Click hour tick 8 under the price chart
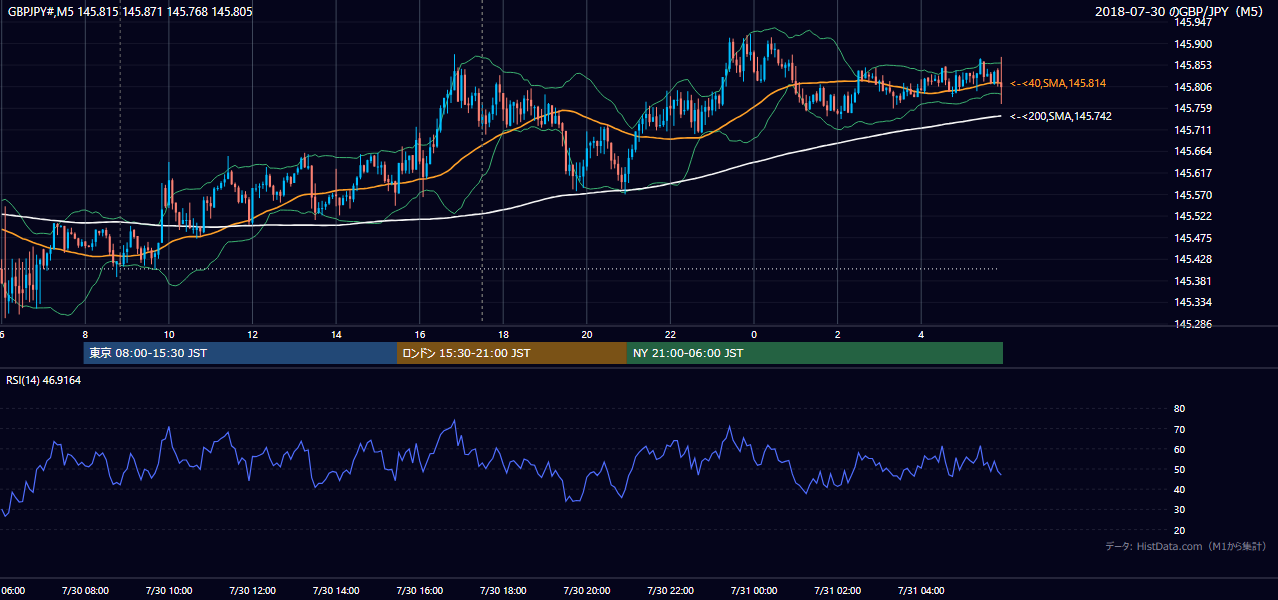 tap(85, 334)
